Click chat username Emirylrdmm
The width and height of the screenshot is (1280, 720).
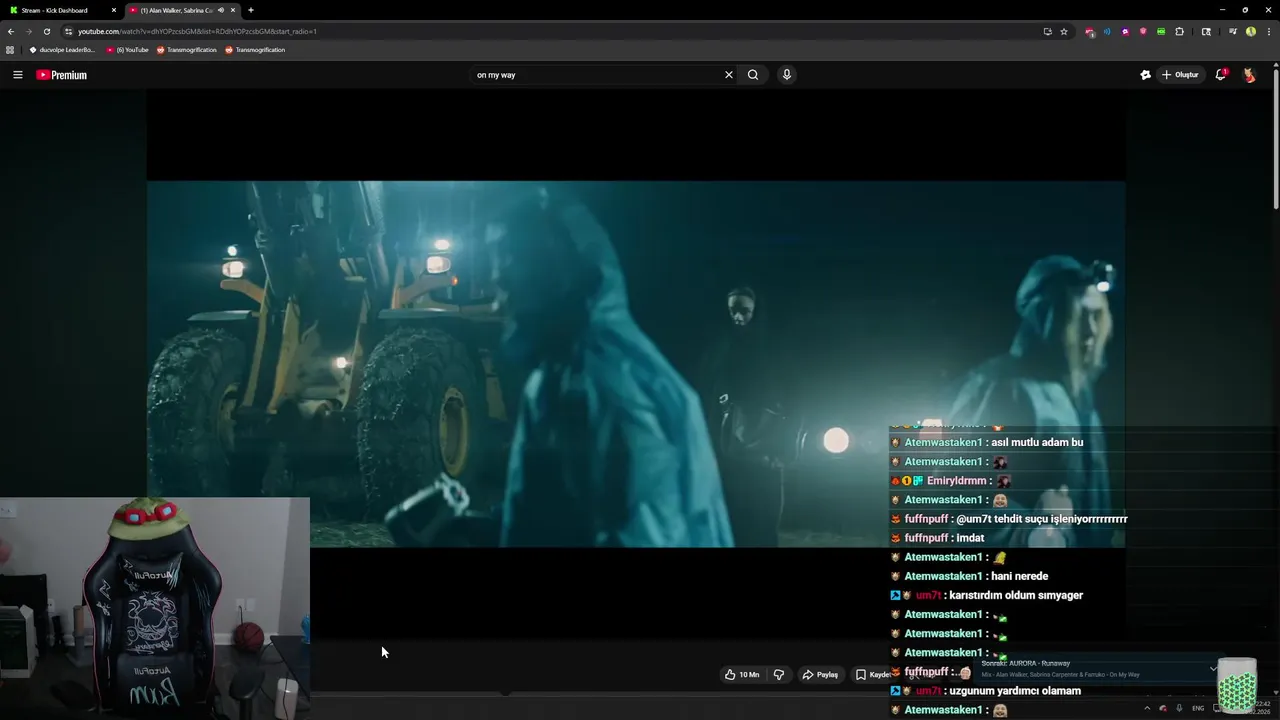click(x=957, y=481)
